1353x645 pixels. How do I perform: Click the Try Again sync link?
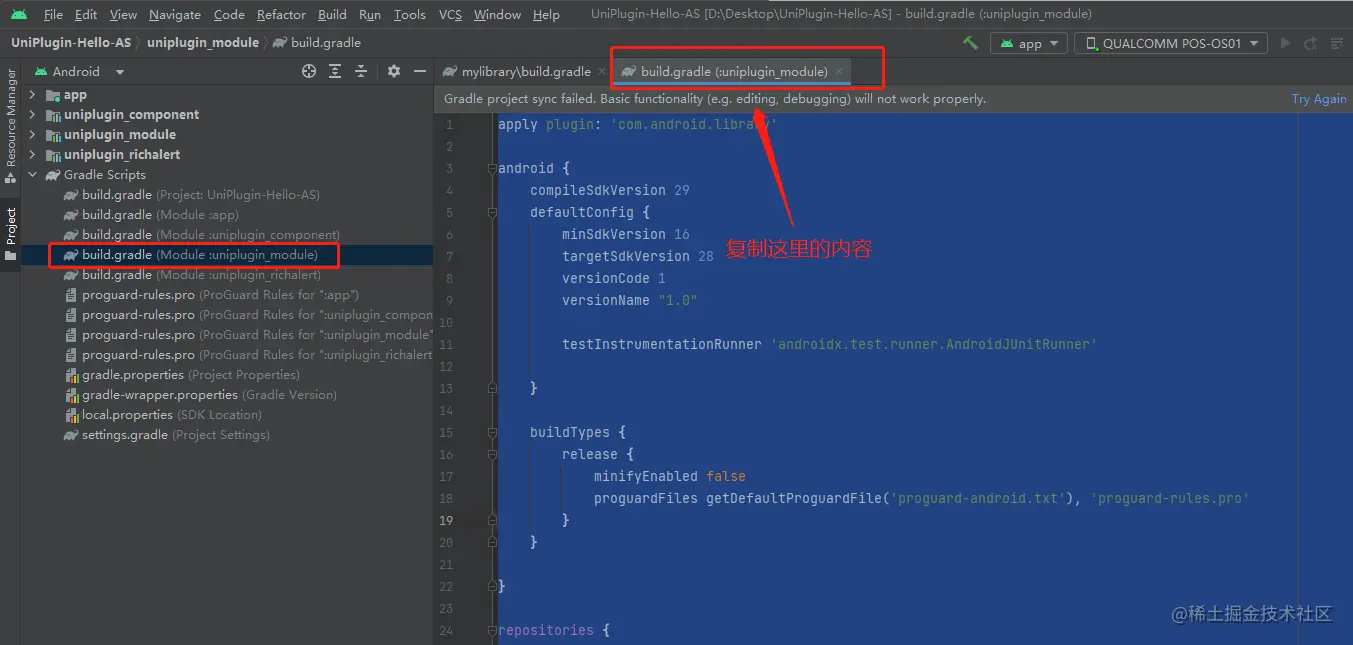click(1318, 99)
